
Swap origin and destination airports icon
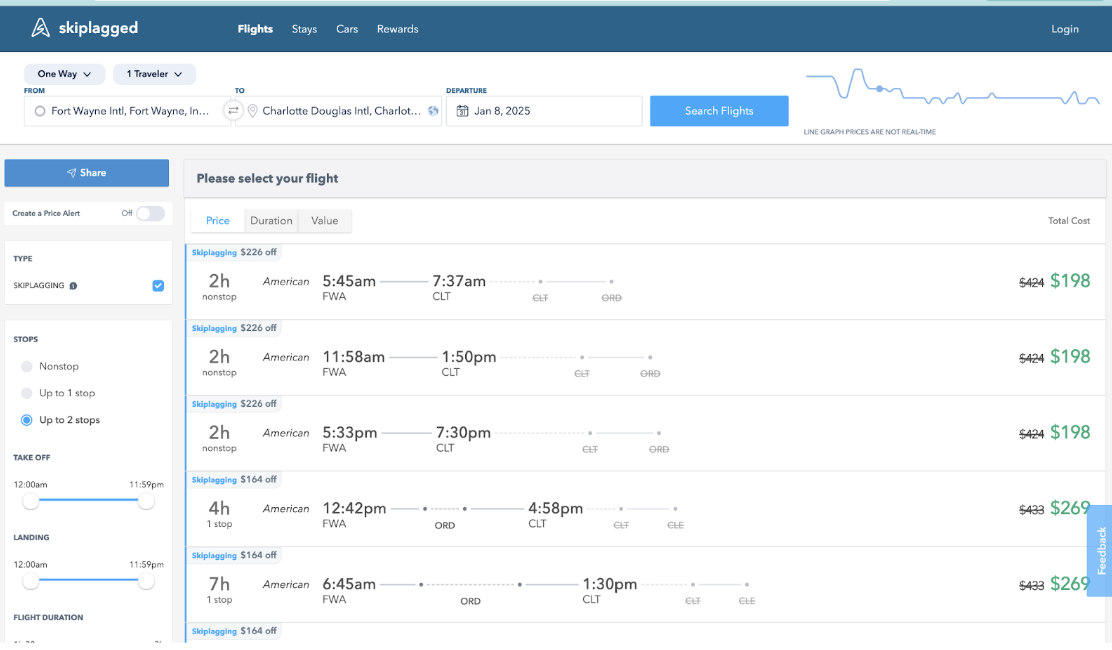pyautogui.click(x=233, y=111)
